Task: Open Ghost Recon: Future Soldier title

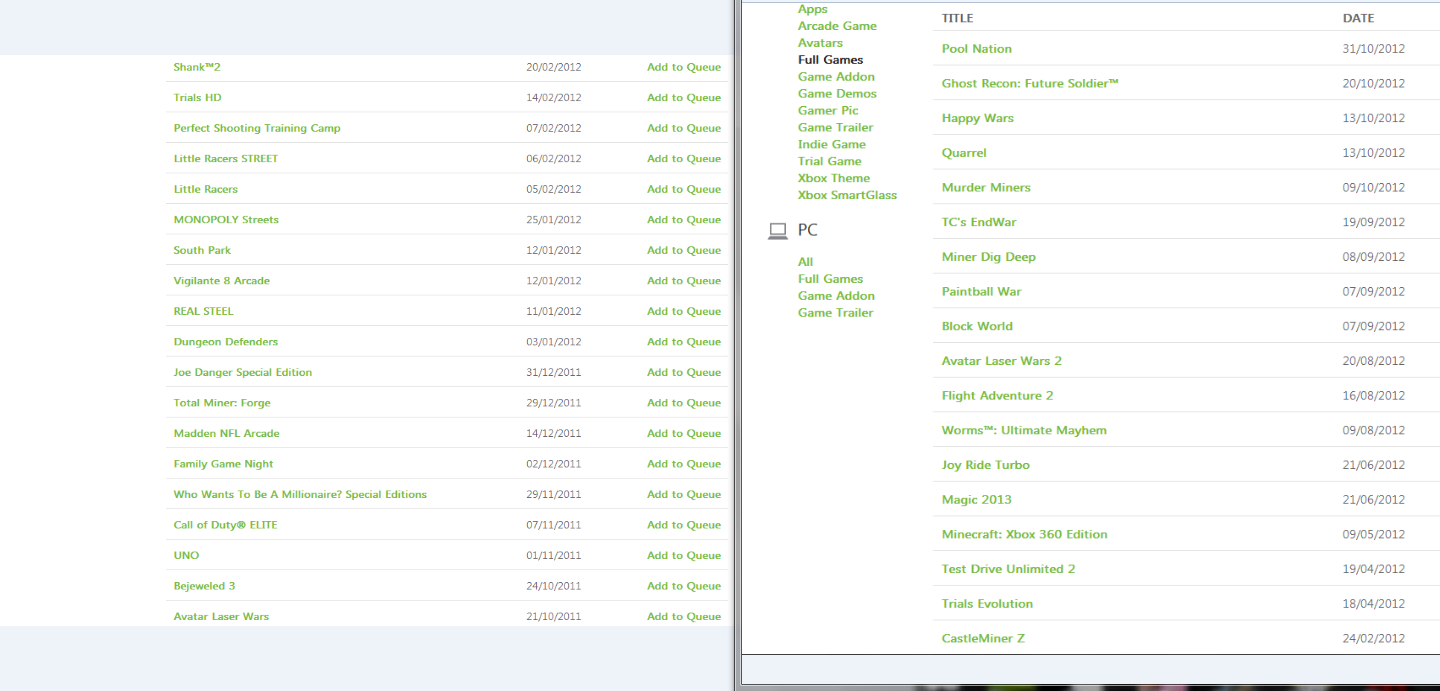Action: (x=1030, y=84)
